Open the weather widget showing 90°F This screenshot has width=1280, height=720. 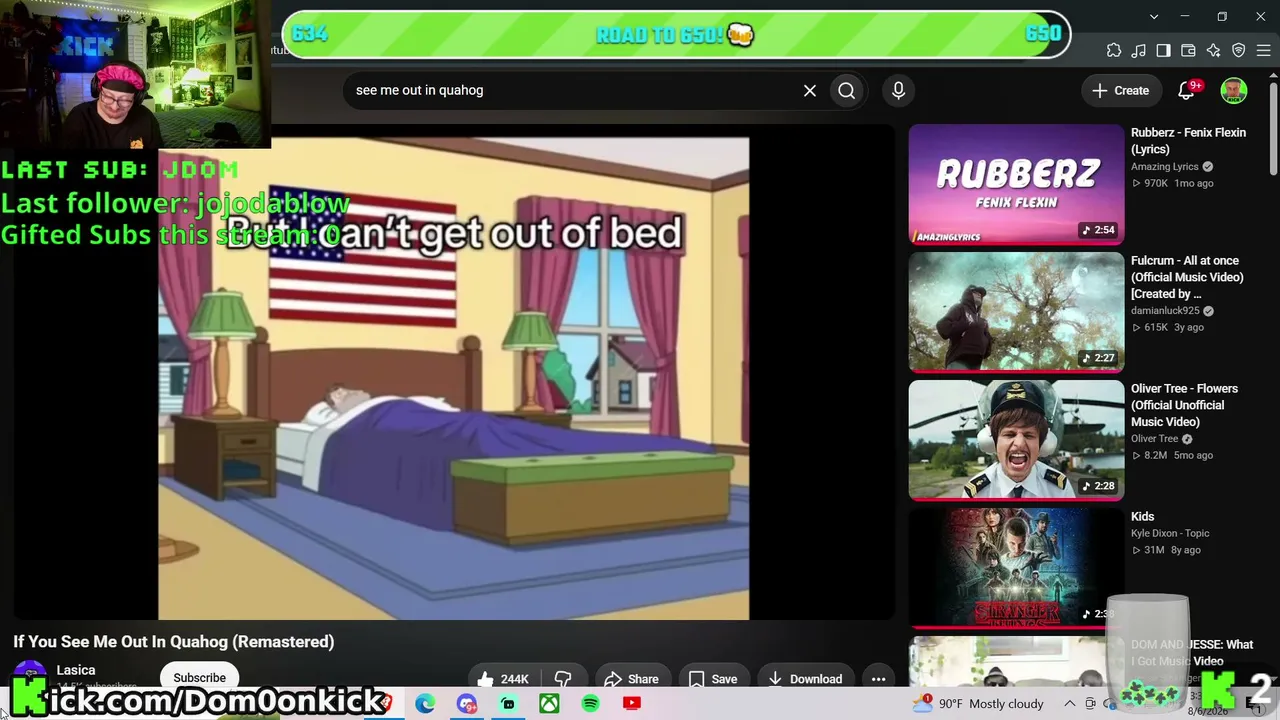(979, 704)
